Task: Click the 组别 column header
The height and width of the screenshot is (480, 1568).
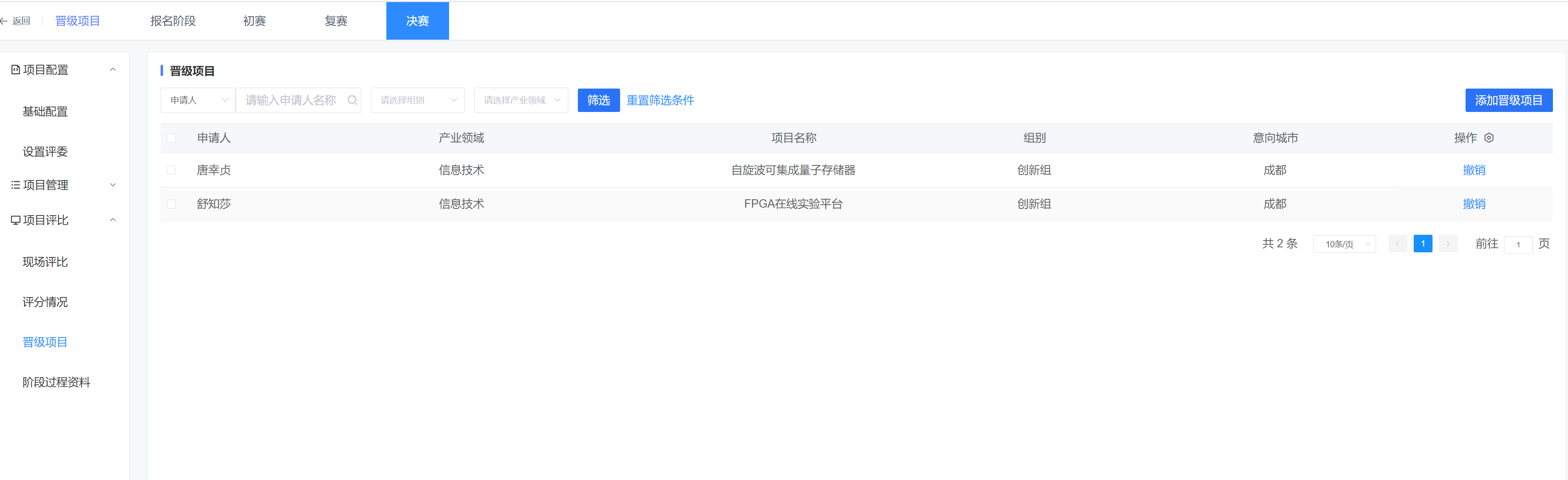Action: (1034, 138)
